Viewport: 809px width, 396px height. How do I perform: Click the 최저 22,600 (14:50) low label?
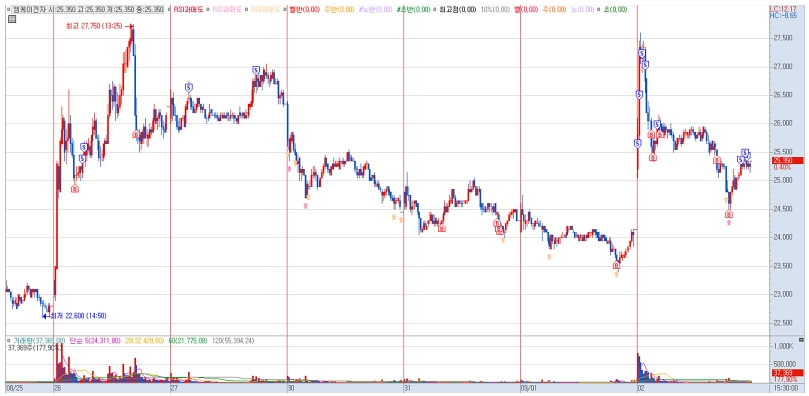(x=78, y=316)
